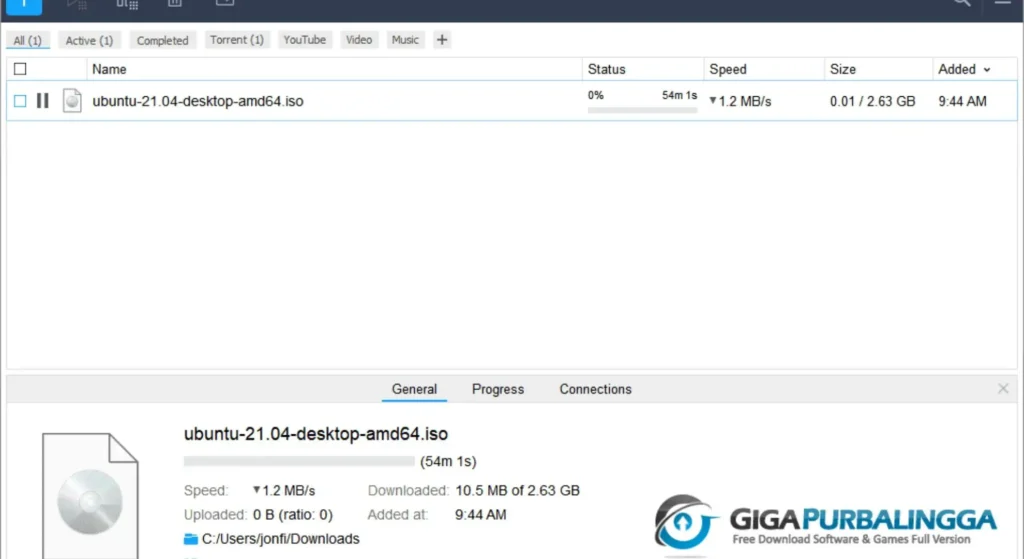Tick the ubuntu-21.04-desktop-amd64.iso row checkbox
Viewport: 1024px width, 559px height.
(x=20, y=101)
